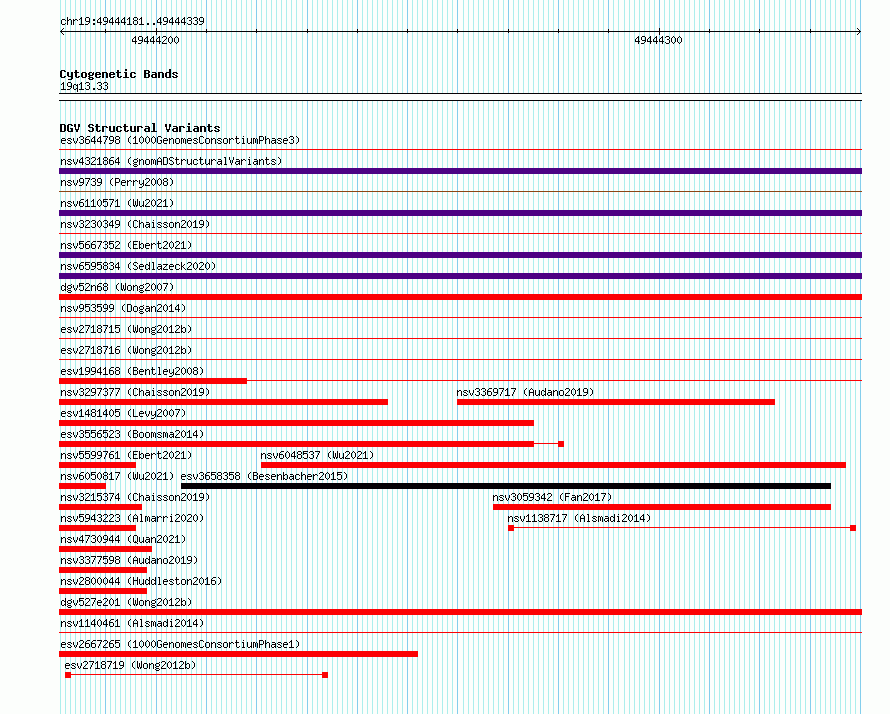Open esv1994168 Bentley2008 variant label
Screen dimensions: 890x714
(x=132, y=371)
